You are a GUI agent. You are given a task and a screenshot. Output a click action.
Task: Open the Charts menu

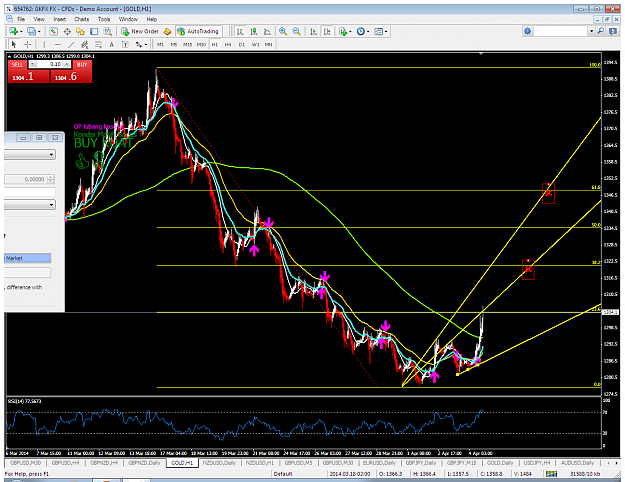pyautogui.click(x=81, y=19)
